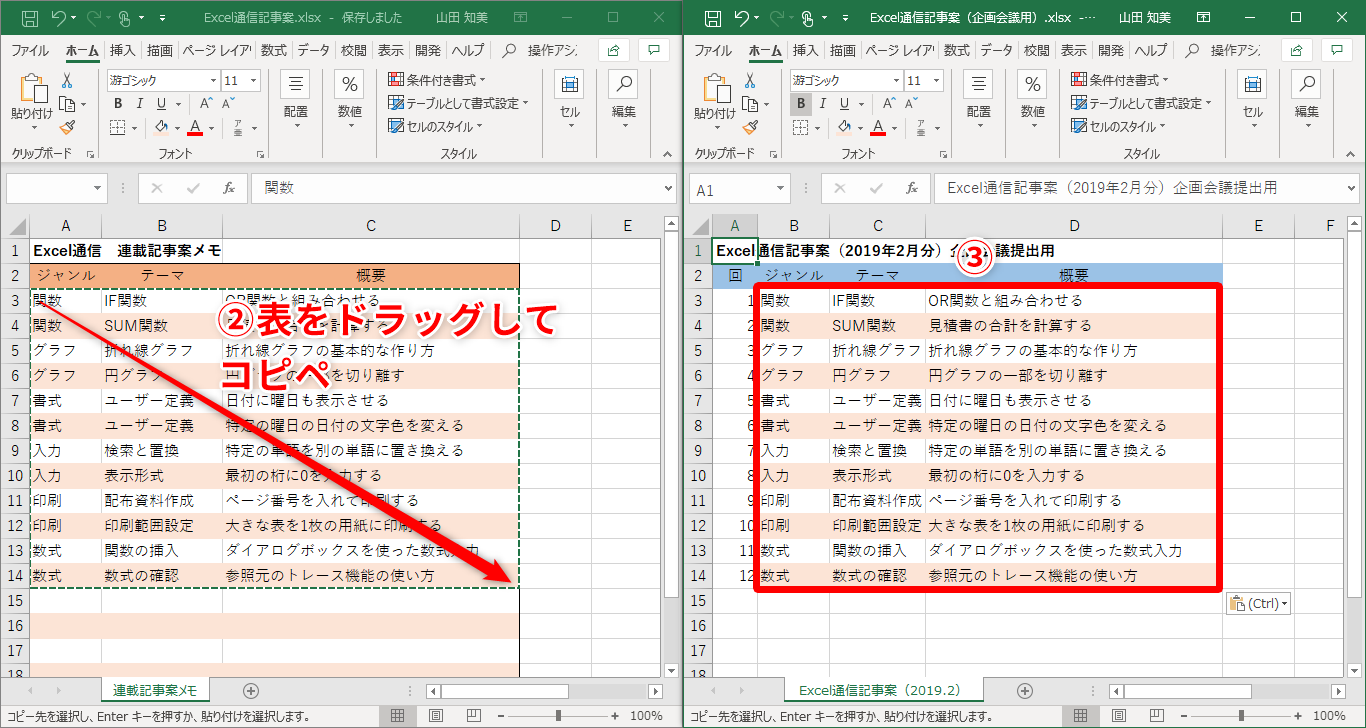Switch to the 数式 tab in 連載記事メモ workbook

coord(273,51)
